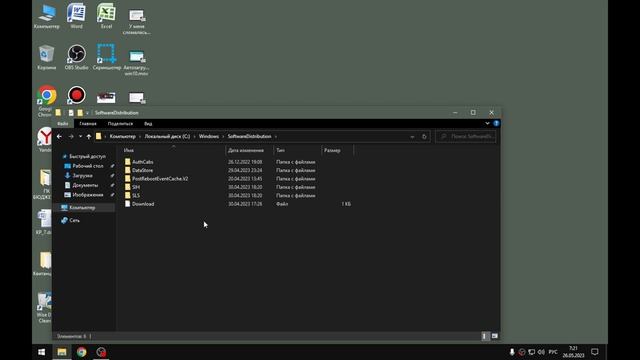The image size is (640, 360).
Task: Select the Word desktop shortcut
Action: pos(76,17)
